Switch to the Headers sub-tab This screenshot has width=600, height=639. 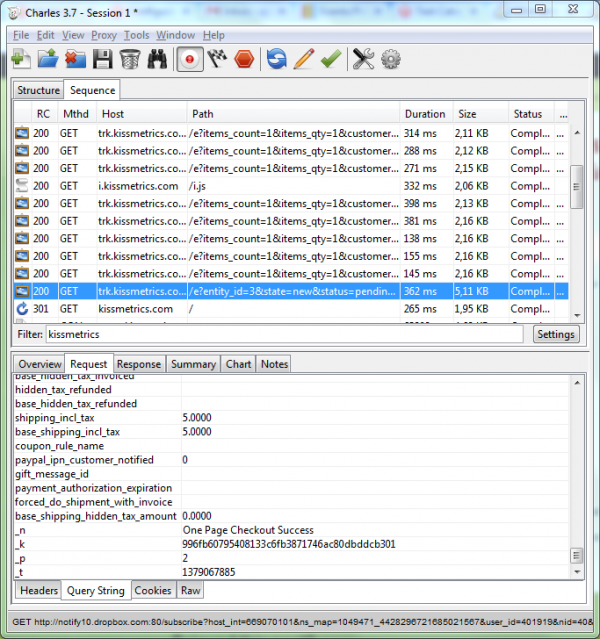[39, 590]
